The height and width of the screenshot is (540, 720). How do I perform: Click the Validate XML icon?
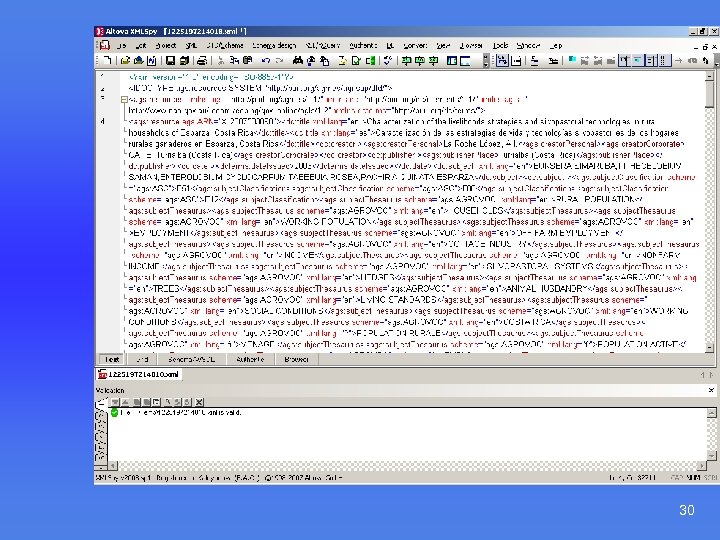[356, 60]
